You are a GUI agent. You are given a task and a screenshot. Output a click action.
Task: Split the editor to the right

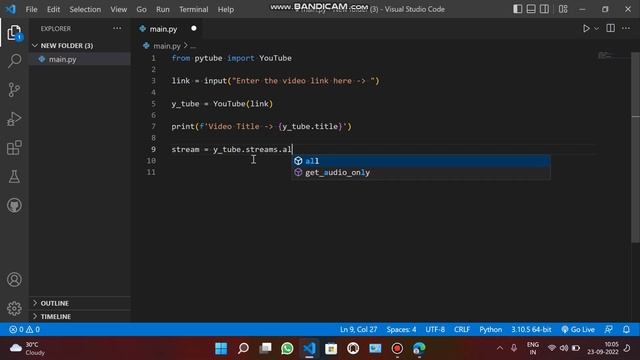point(611,28)
